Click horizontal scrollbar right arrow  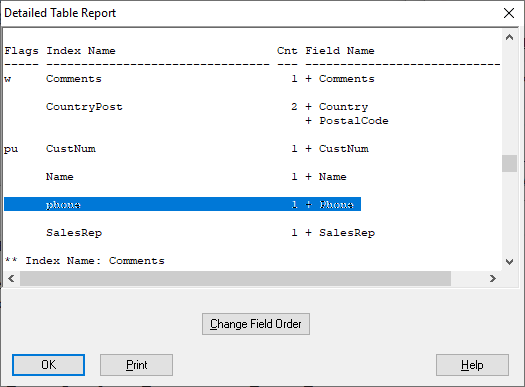click(x=493, y=279)
